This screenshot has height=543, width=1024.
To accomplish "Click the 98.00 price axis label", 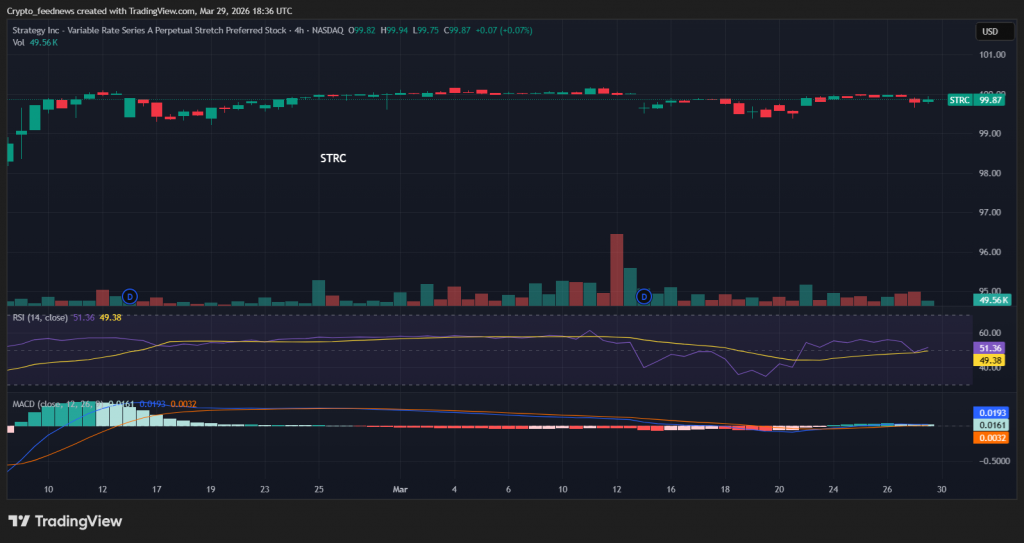I will 992,173.
